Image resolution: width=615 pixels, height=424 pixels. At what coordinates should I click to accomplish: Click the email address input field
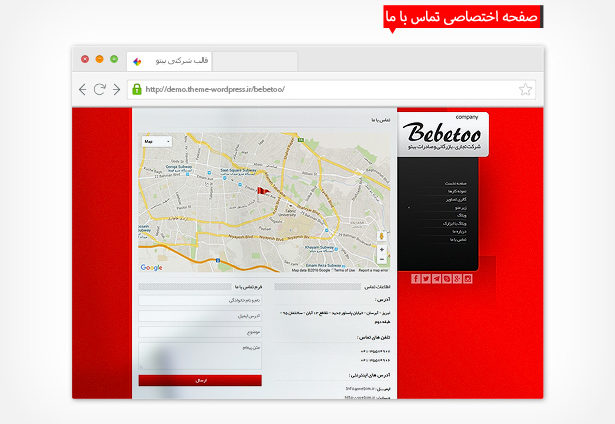point(200,315)
